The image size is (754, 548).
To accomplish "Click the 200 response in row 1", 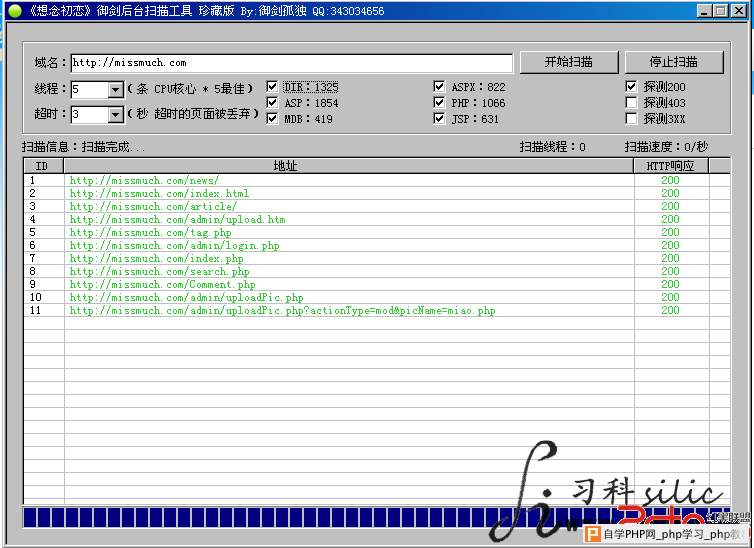I will (670, 180).
